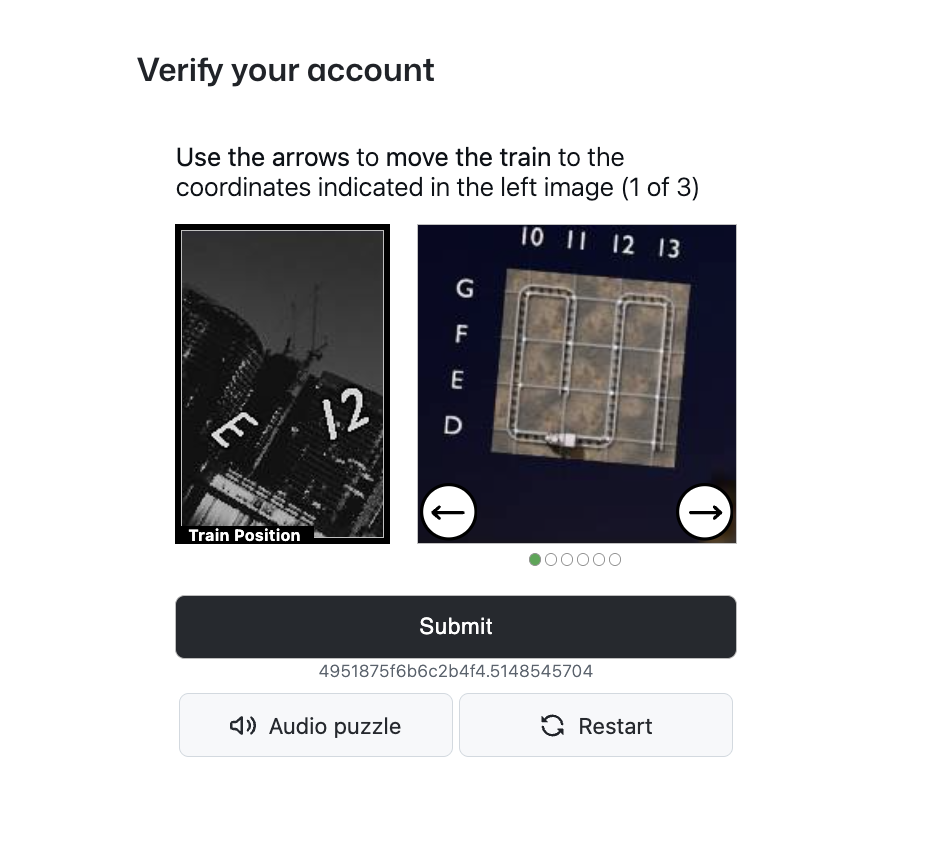Click the verification code below Submit
The image size is (950, 850).
(456, 671)
